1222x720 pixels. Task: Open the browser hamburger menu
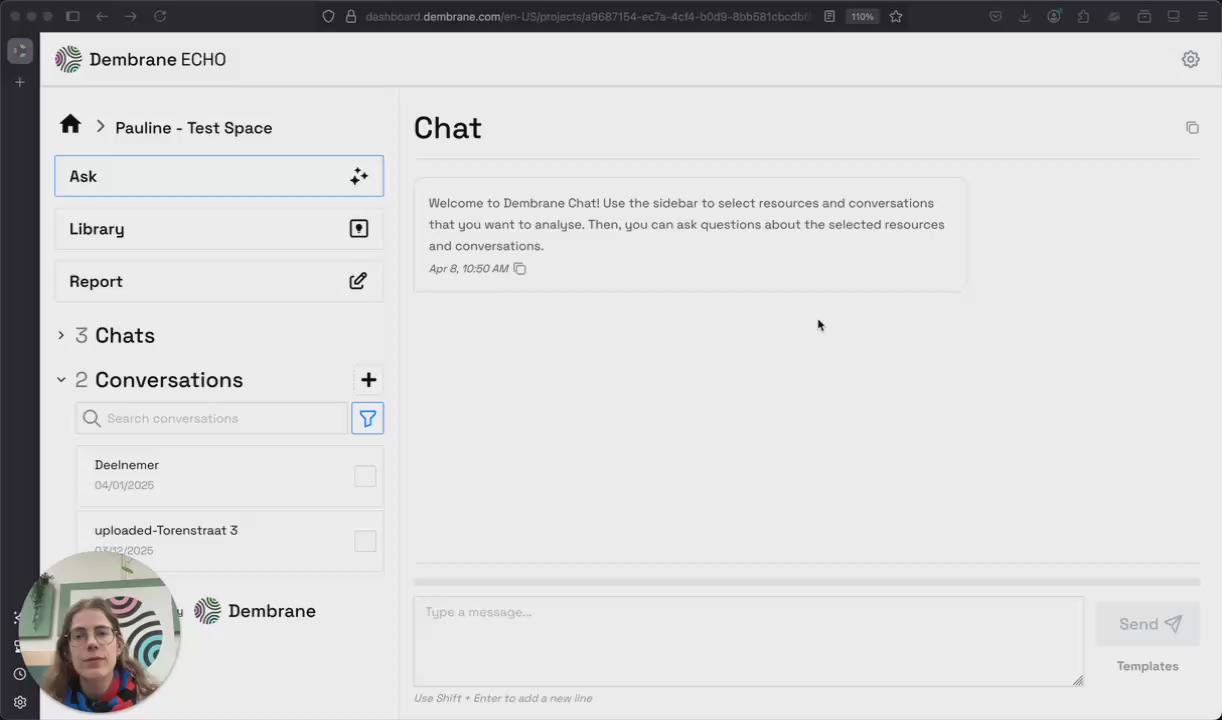pyautogui.click(x=1203, y=16)
